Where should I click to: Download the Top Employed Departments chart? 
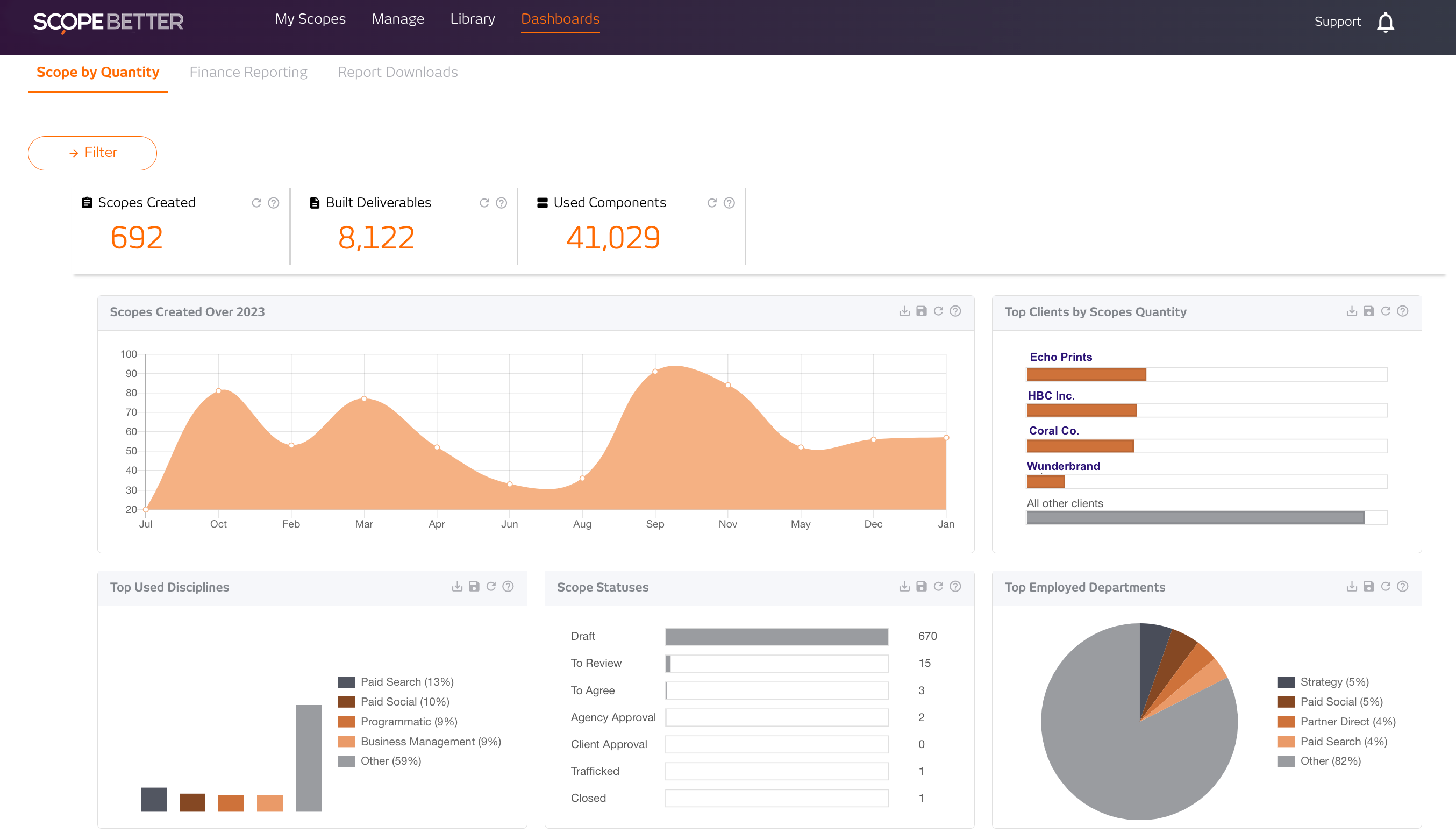tap(1351, 586)
